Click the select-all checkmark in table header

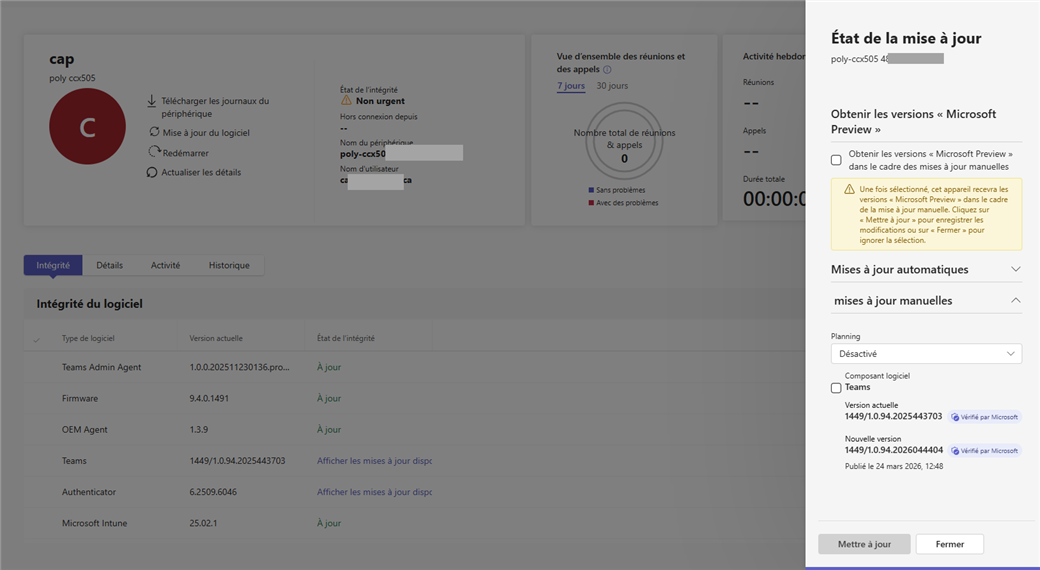click(37, 339)
